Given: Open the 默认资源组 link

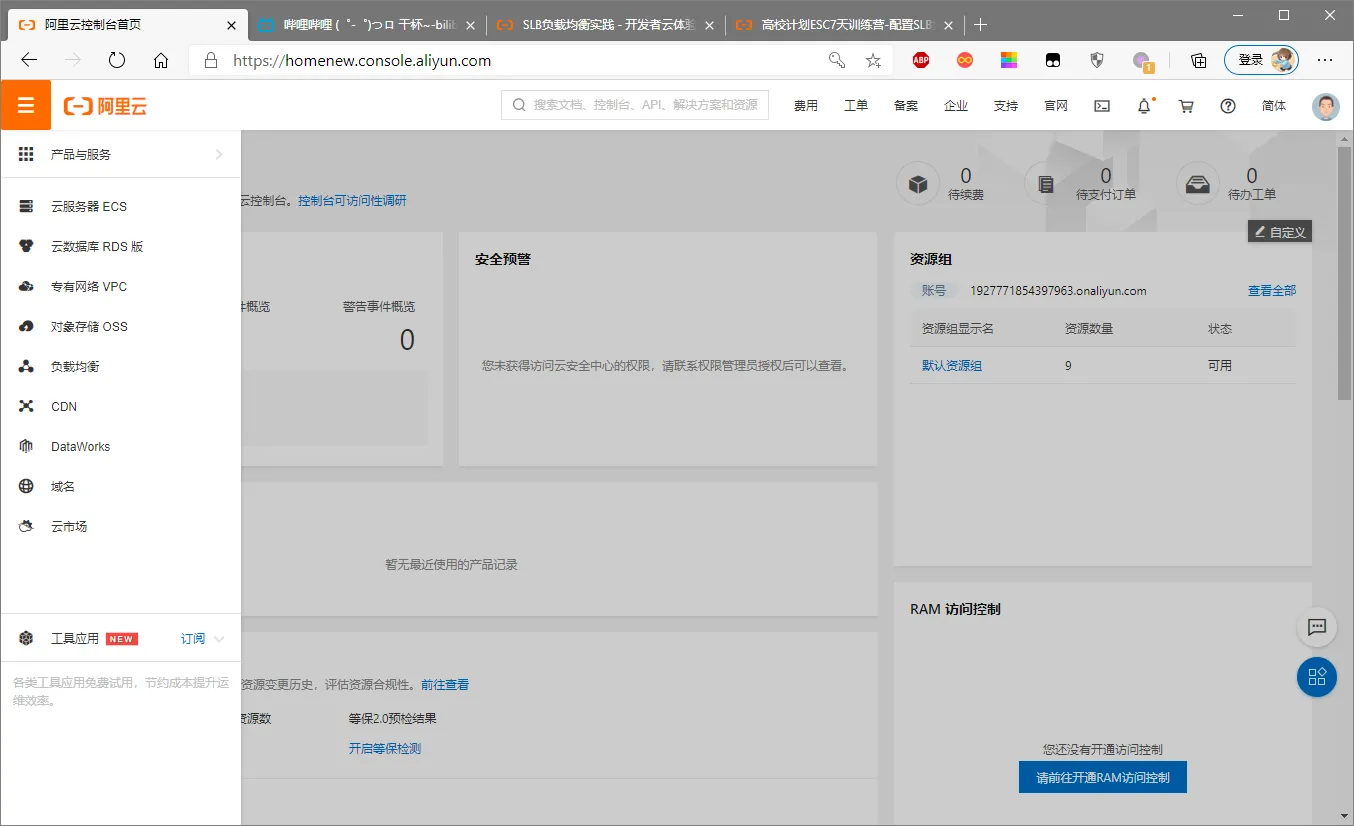Looking at the screenshot, I should tap(952, 366).
